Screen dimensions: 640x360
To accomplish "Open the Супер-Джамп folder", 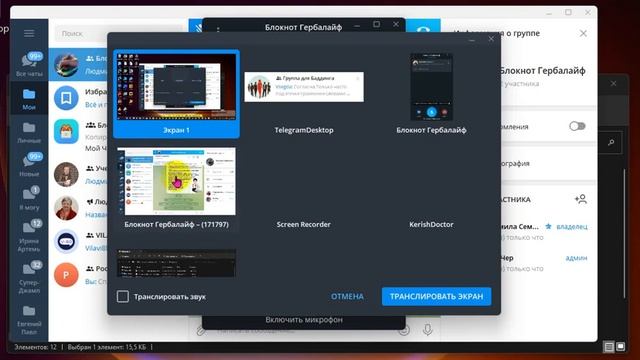I will 29,278.
